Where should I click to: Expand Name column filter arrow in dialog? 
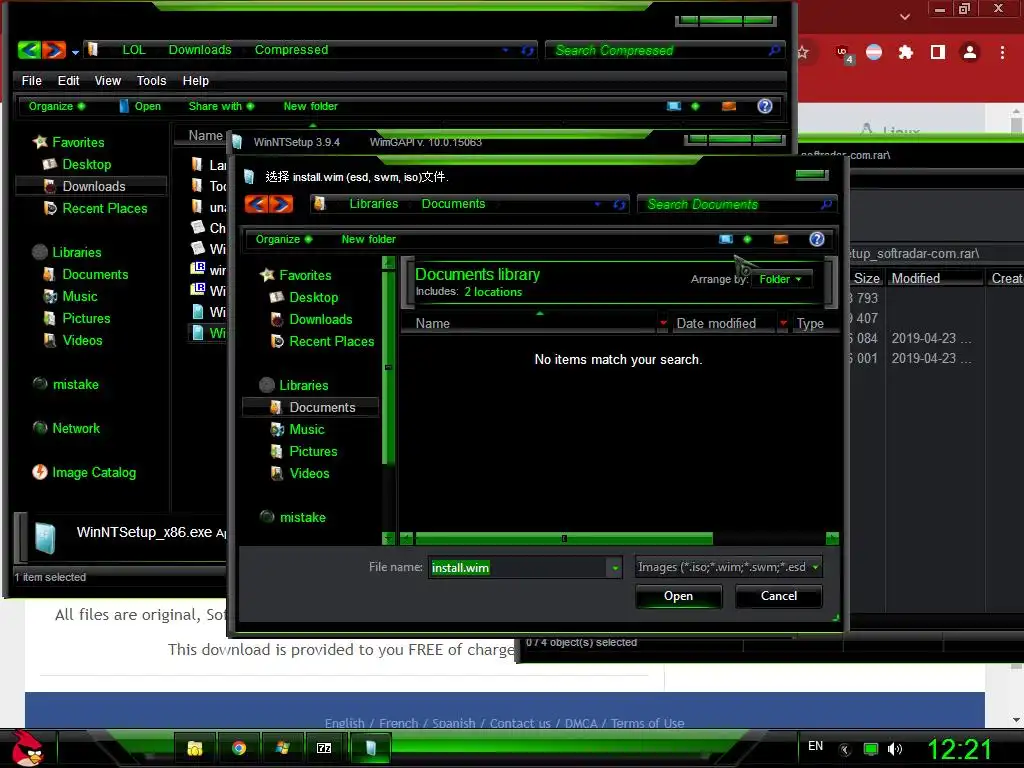664,323
